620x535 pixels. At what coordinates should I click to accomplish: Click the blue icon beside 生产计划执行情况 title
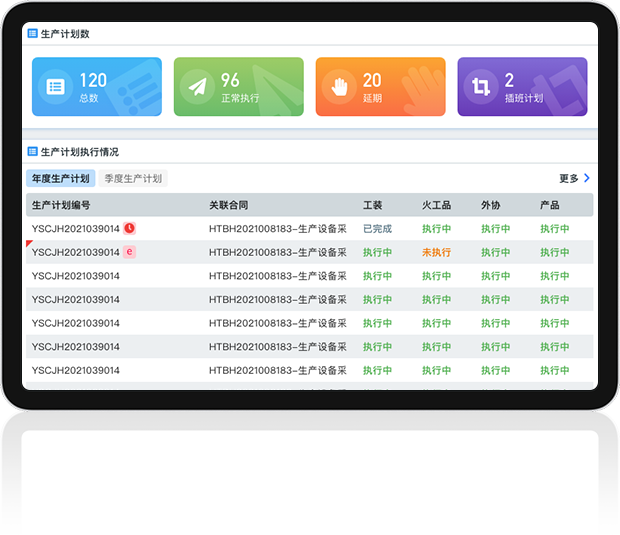coord(33,152)
